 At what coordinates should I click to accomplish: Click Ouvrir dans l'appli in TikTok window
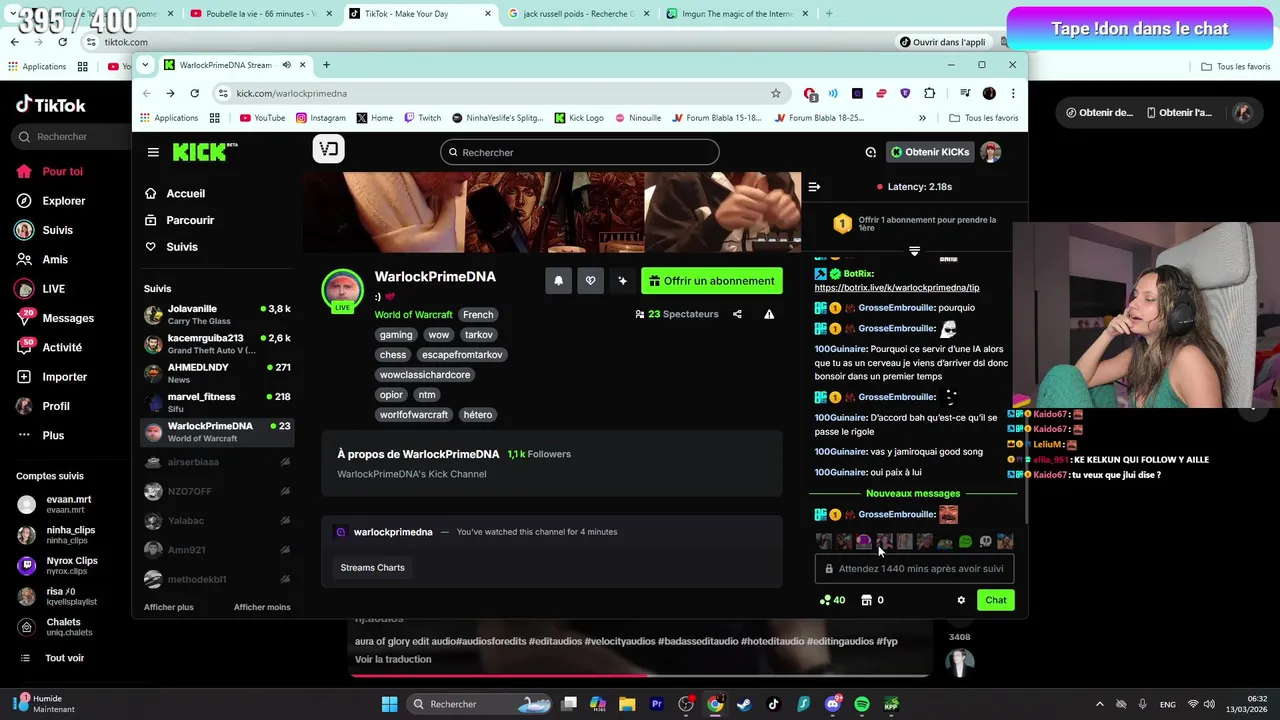tap(942, 42)
